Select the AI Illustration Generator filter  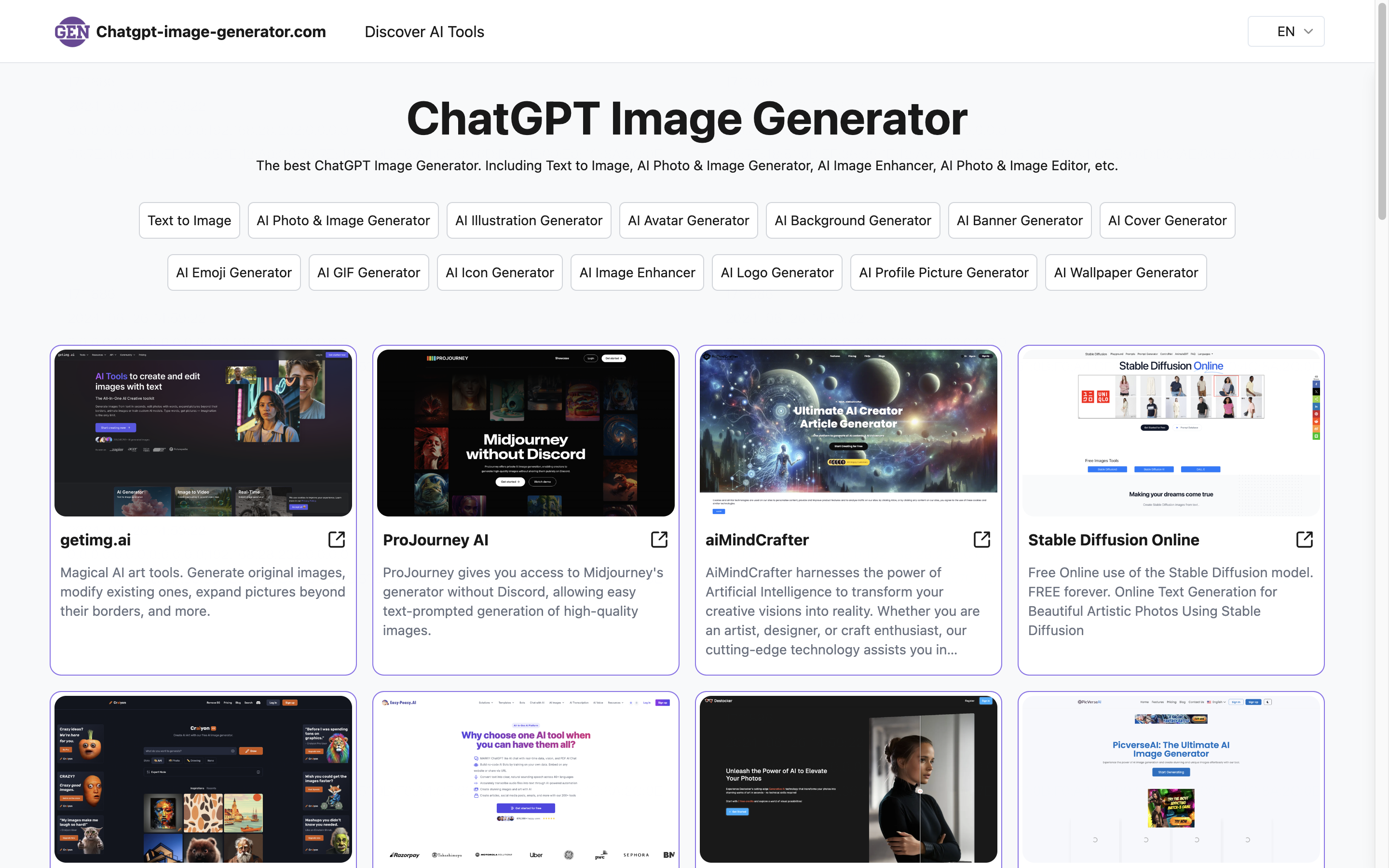point(529,220)
